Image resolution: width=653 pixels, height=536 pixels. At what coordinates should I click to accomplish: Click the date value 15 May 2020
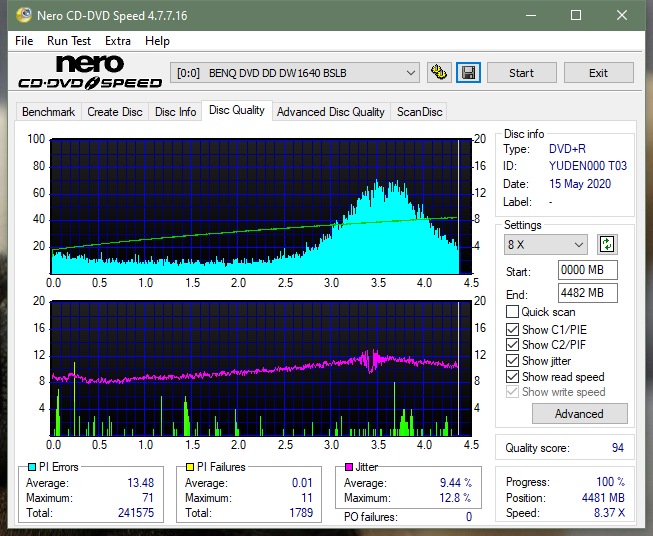tap(580, 184)
